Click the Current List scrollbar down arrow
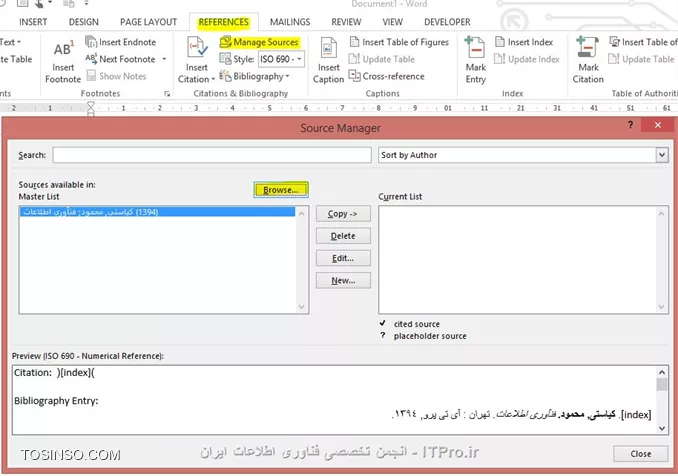 661,307
